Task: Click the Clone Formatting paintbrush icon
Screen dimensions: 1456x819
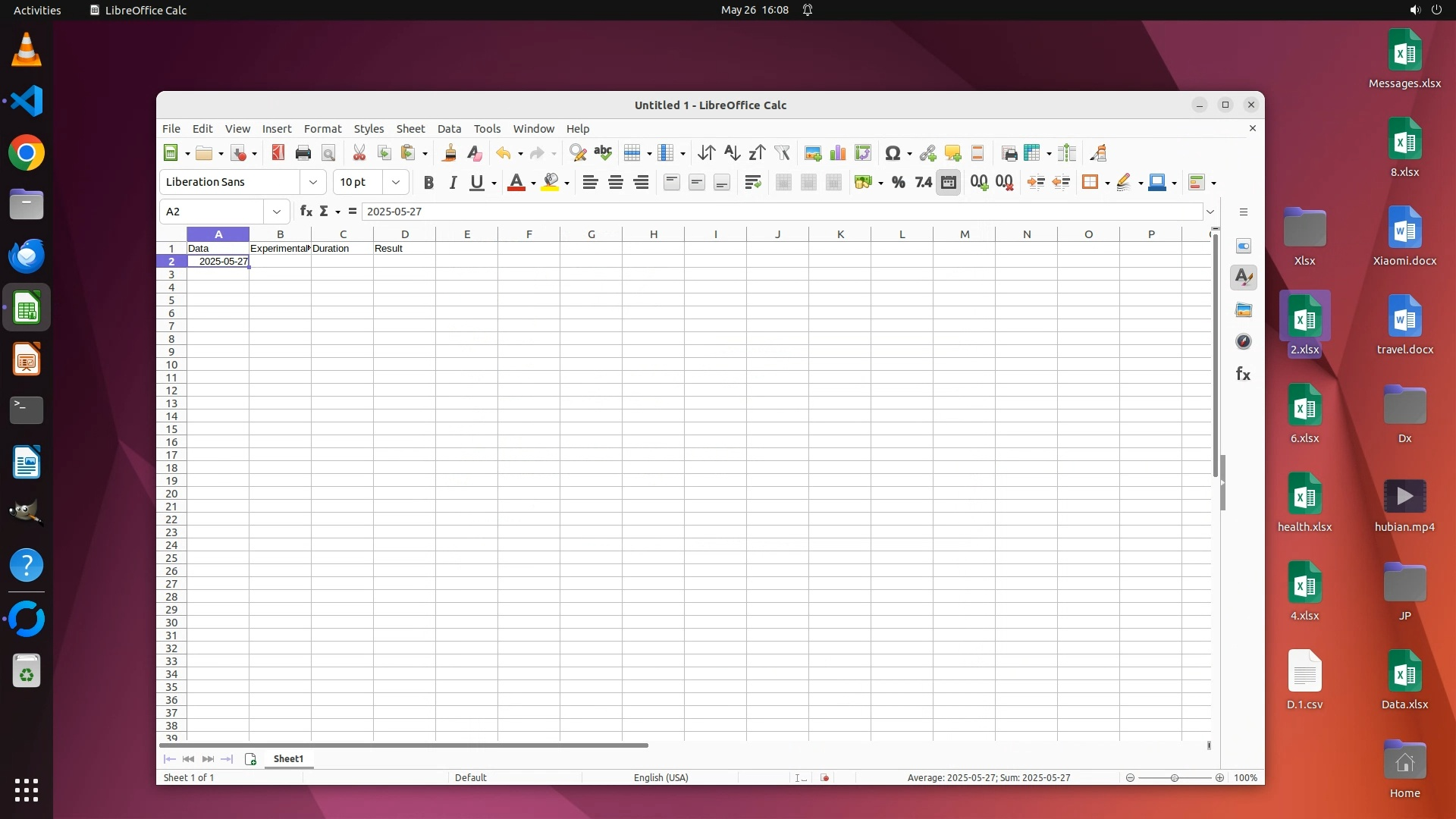Action: [449, 153]
